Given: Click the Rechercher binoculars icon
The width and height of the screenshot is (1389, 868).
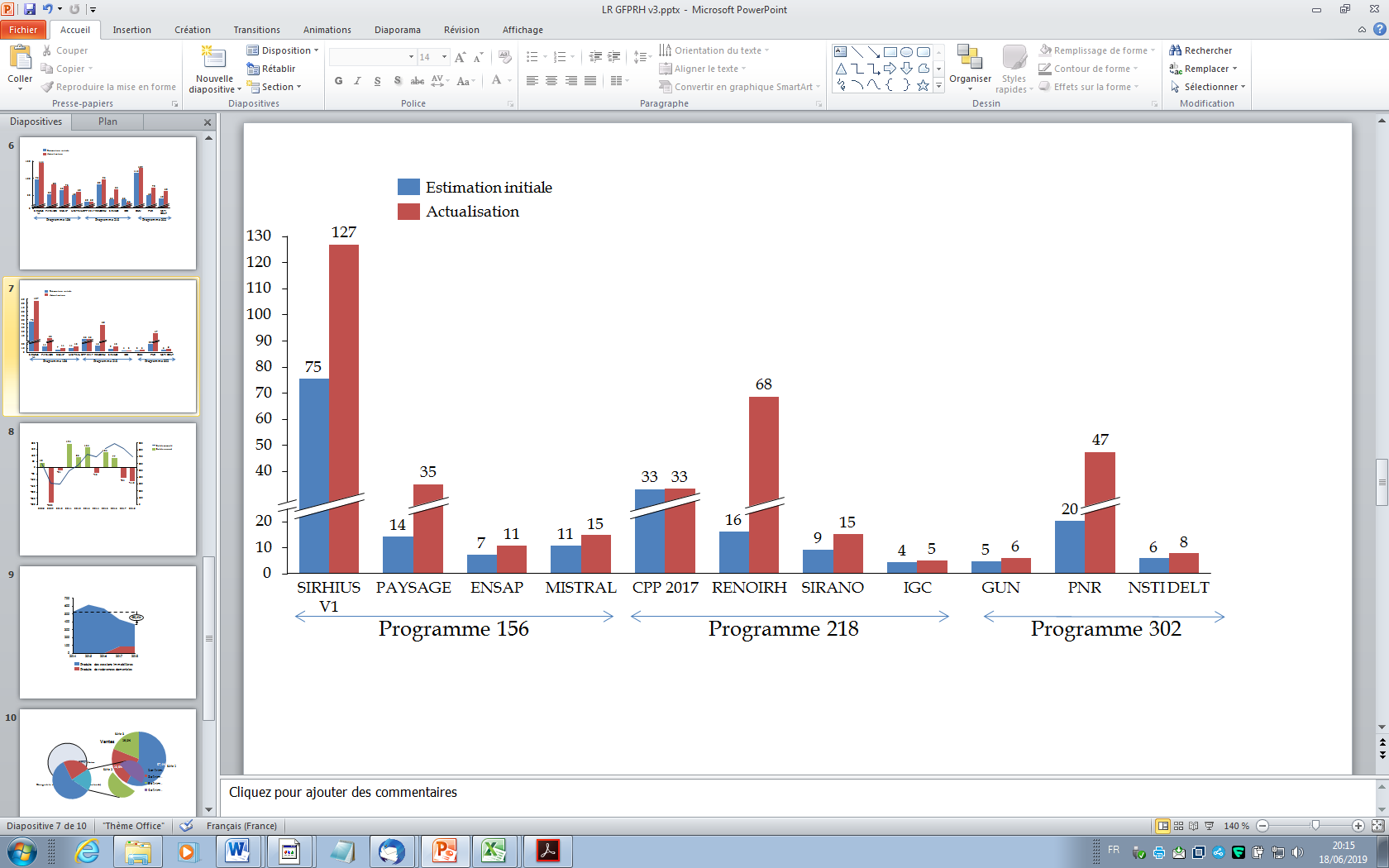Looking at the screenshot, I should pyautogui.click(x=1175, y=50).
